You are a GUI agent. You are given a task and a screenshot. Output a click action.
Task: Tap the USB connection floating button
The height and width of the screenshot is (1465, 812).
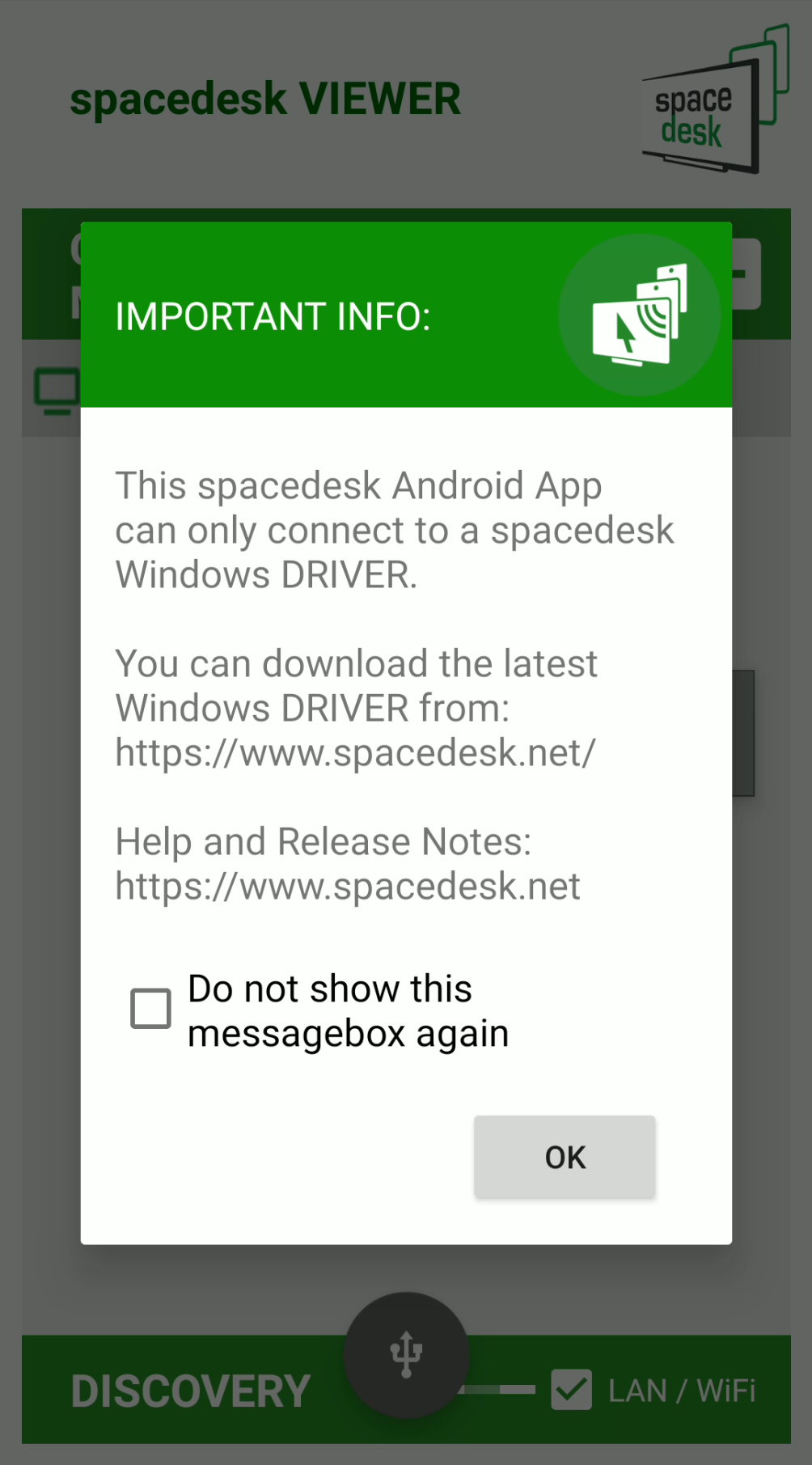(406, 1355)
